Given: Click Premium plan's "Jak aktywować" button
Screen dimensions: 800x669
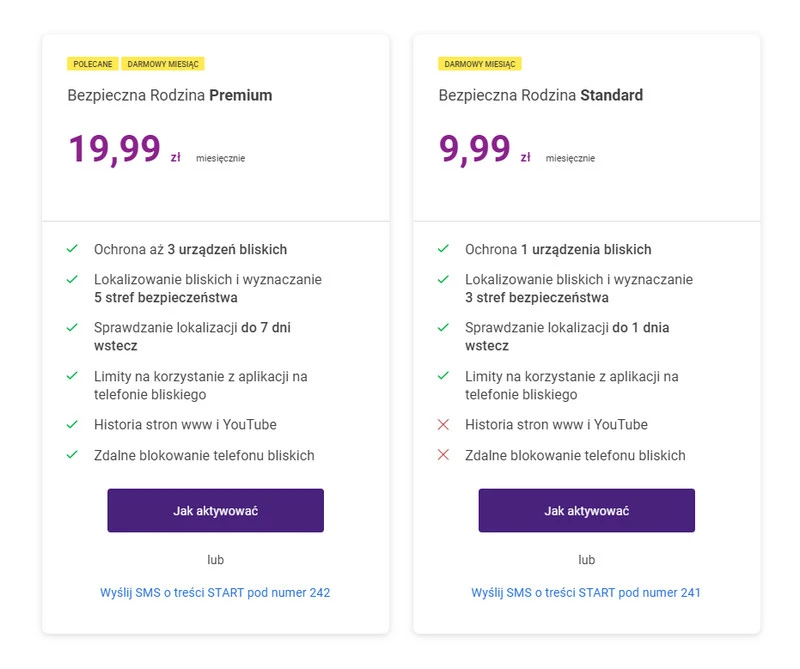Looking at the screenshot, I should pyautogui.click(x=215, y=510).
